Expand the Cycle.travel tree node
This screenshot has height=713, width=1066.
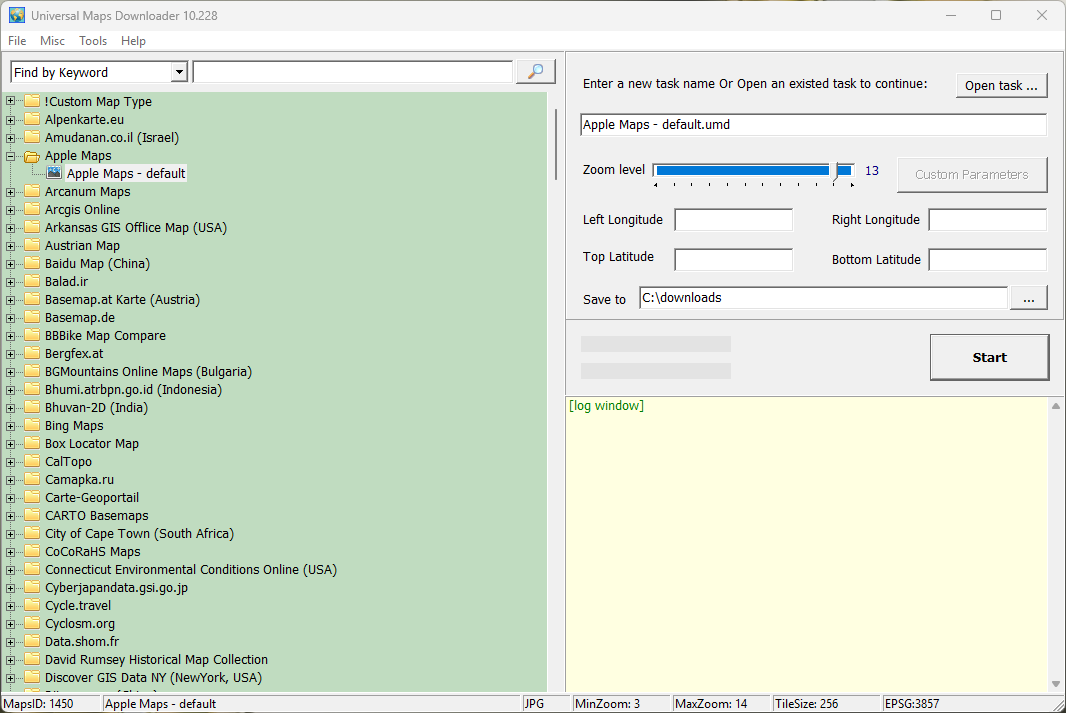click(x=11, y=606)
